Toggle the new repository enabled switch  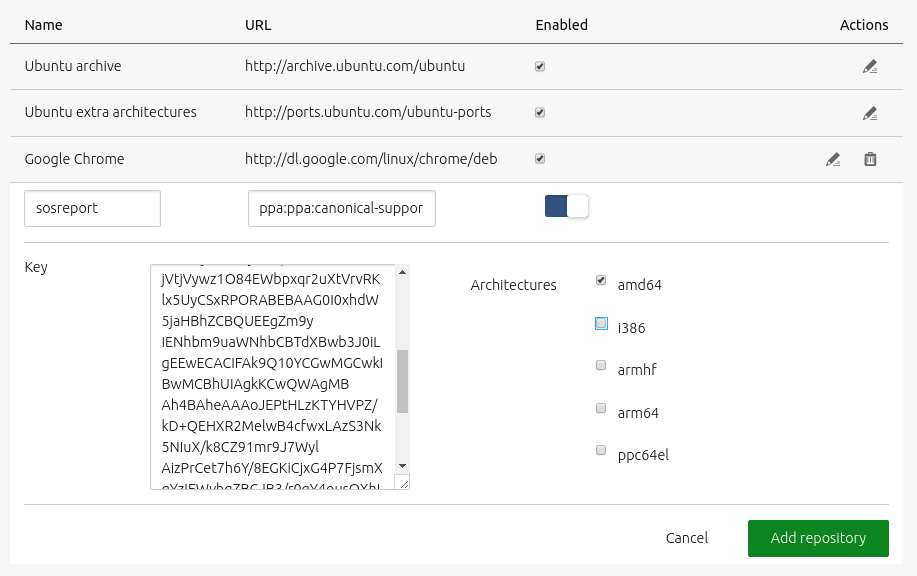click(567, 206)
